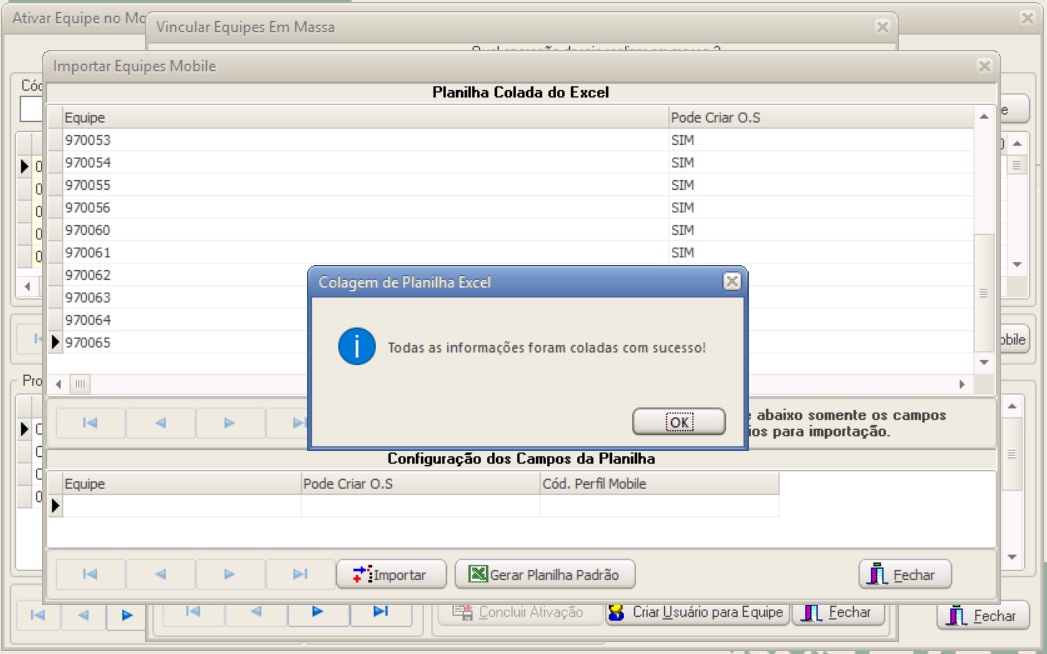
Task: Close the Importar Equipes Mobile window
Action: (x=984, y=66)
